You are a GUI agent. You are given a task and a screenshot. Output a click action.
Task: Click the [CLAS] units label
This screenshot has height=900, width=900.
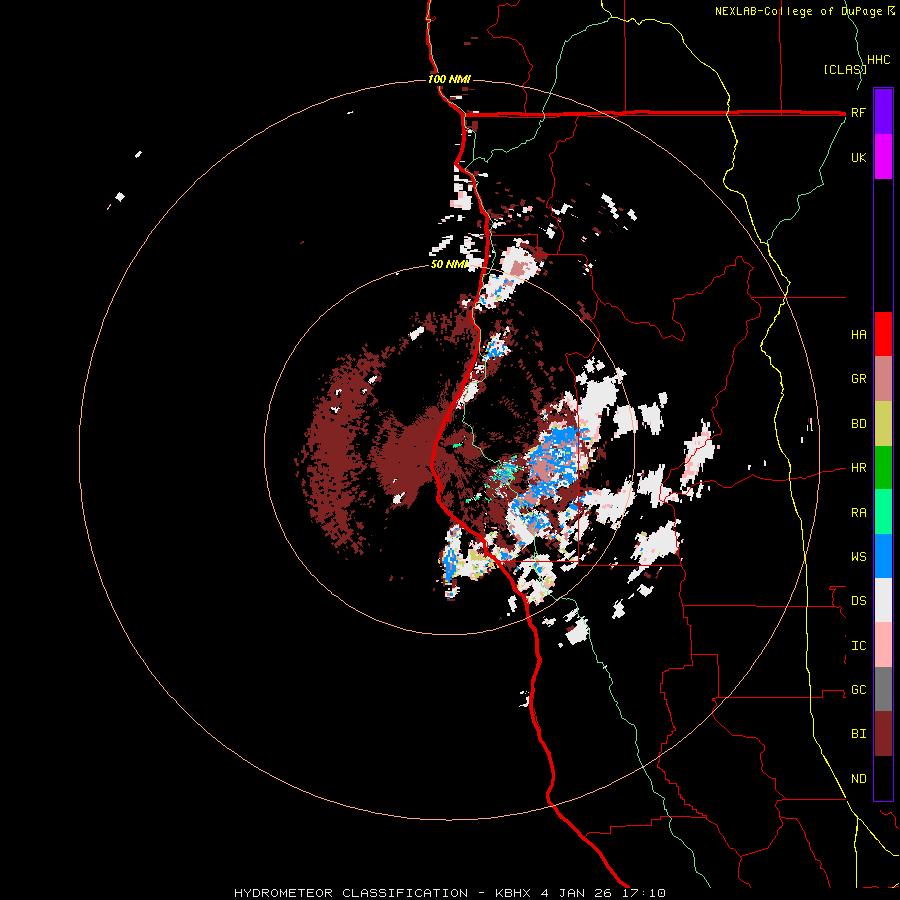point(844,70)
